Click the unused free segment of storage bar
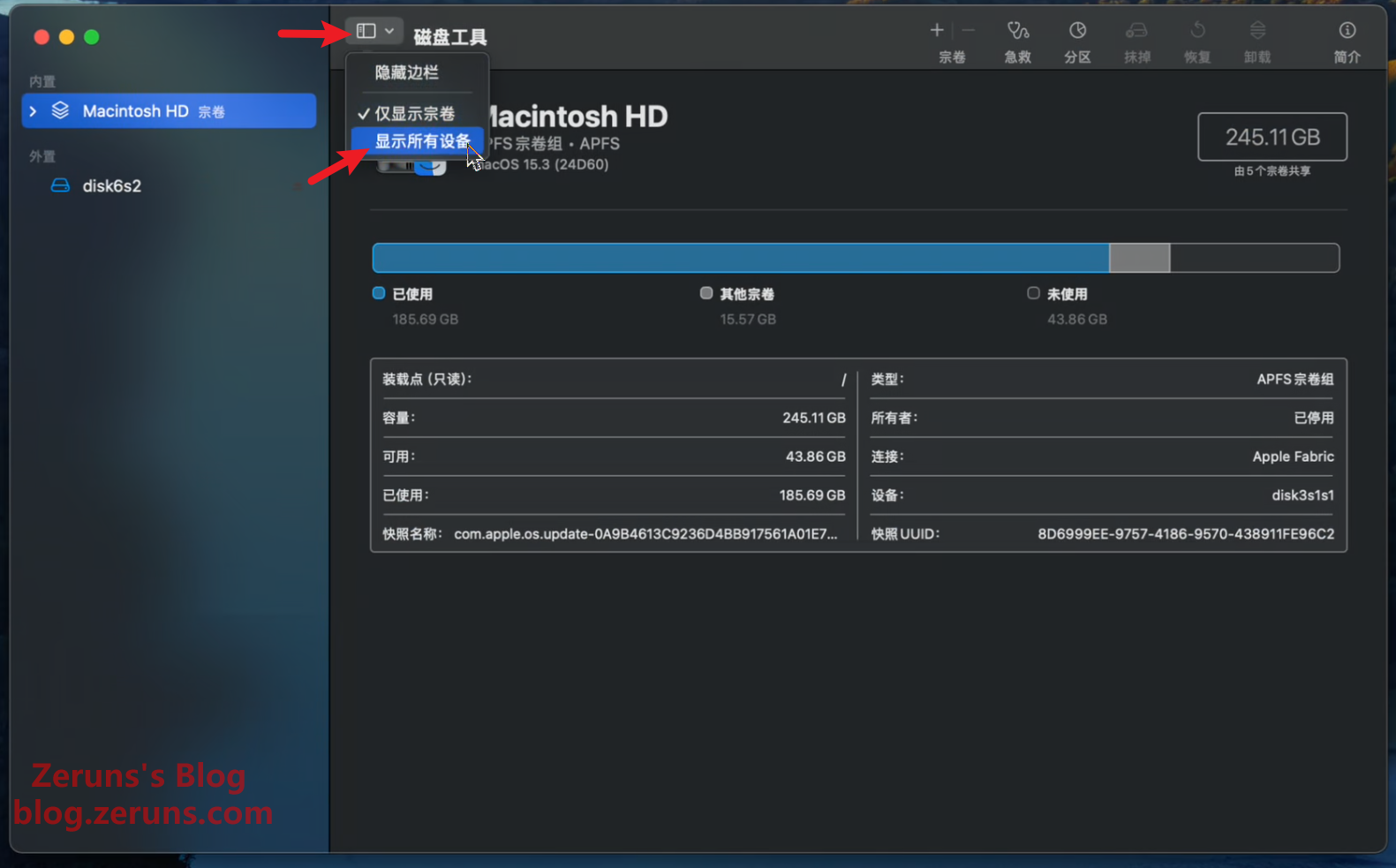 coord(1255,258)
